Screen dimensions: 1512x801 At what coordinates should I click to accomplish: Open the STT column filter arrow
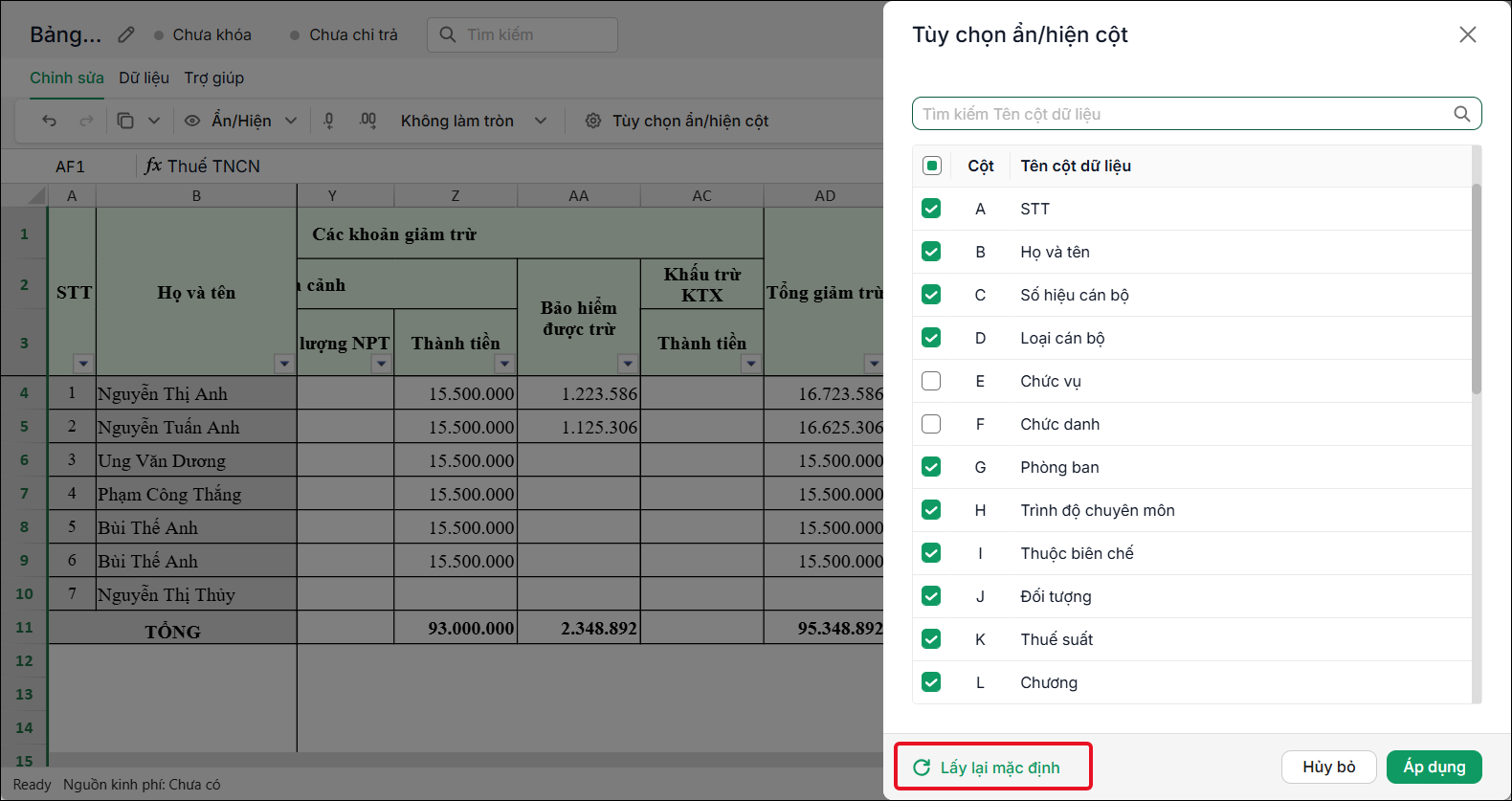[84, 364]
